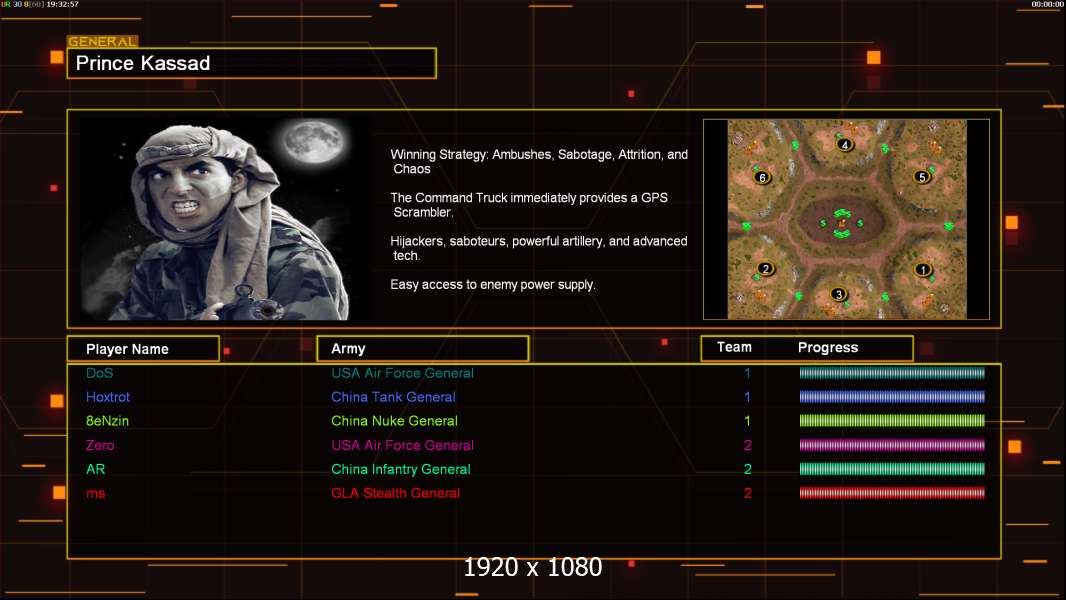Click the 19:32:57 clock in the corner
The width and height of the screenshot is (1066, 600).
[x=63, y=4]
